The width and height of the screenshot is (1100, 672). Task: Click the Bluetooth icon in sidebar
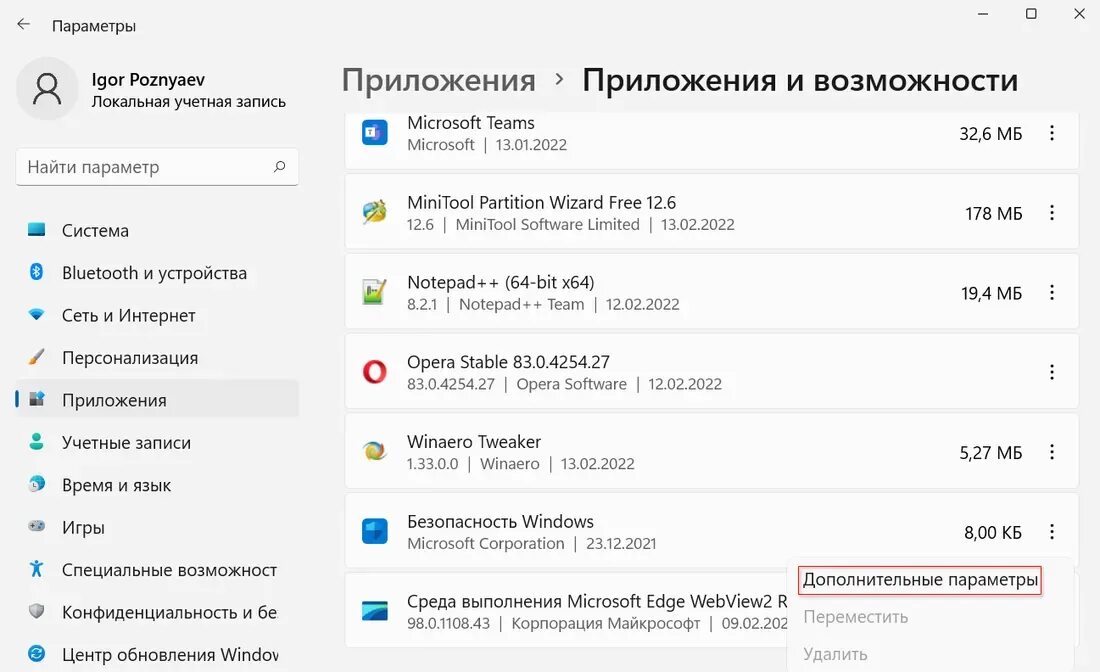pyautogui.click(x=36, y=271)
